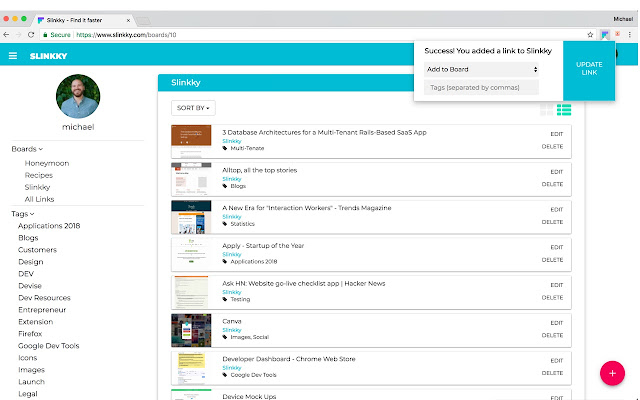Open Chrome's three-dot menu

click(630, 35)
